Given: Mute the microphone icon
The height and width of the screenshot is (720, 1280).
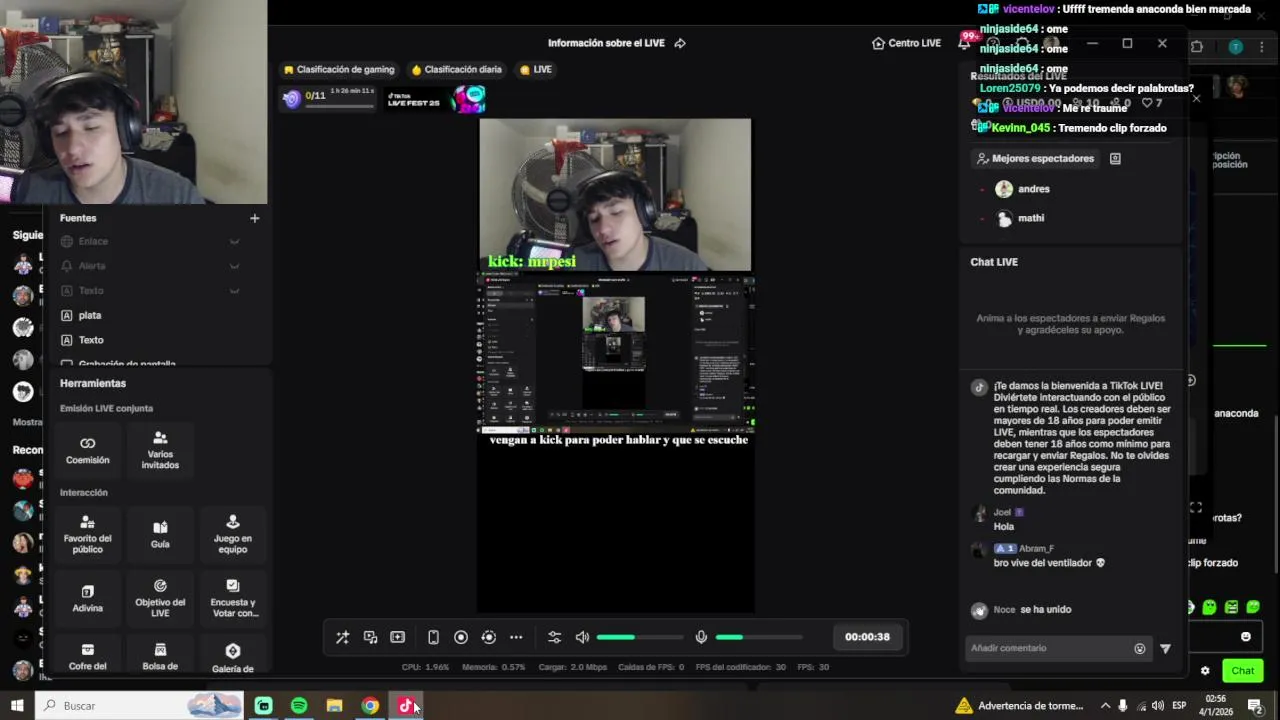Looking at the screenshot, I should coord(701,637).
